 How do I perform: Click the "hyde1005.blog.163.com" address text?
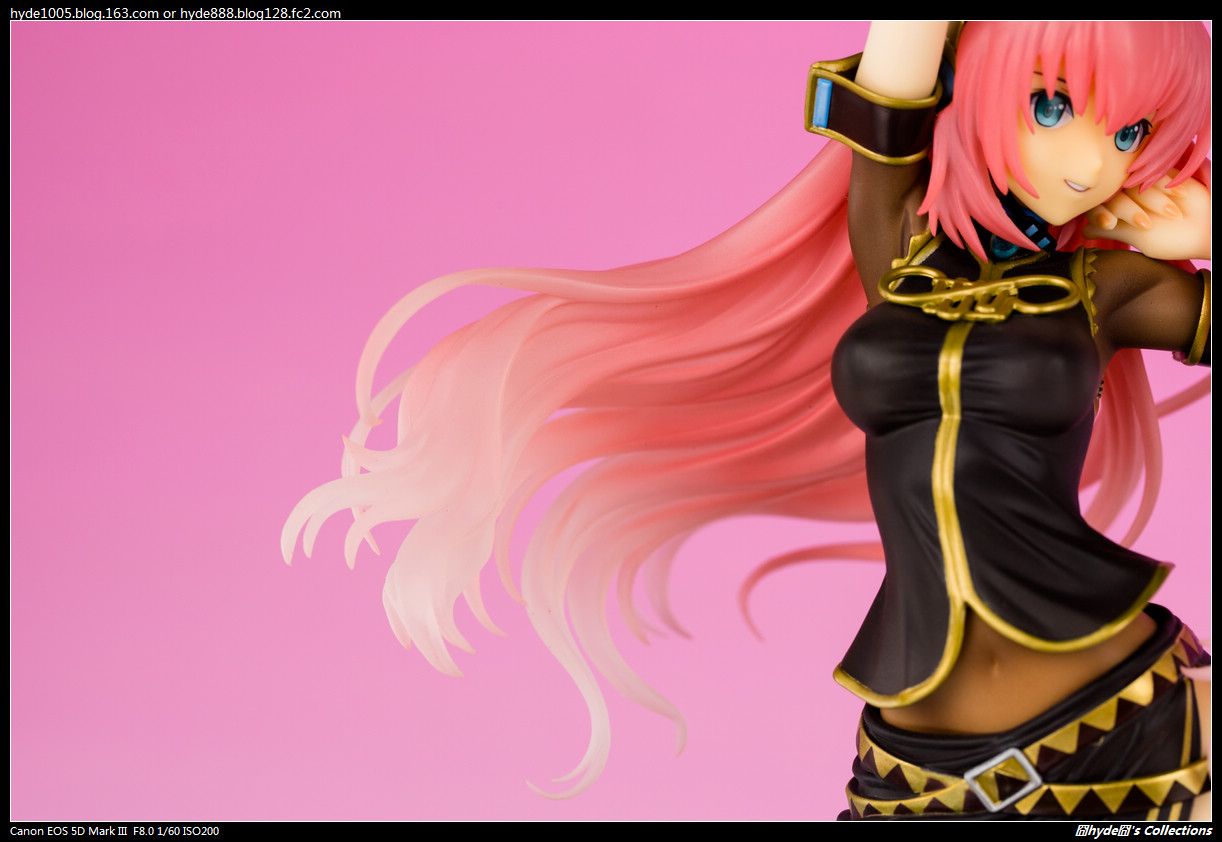84,13
